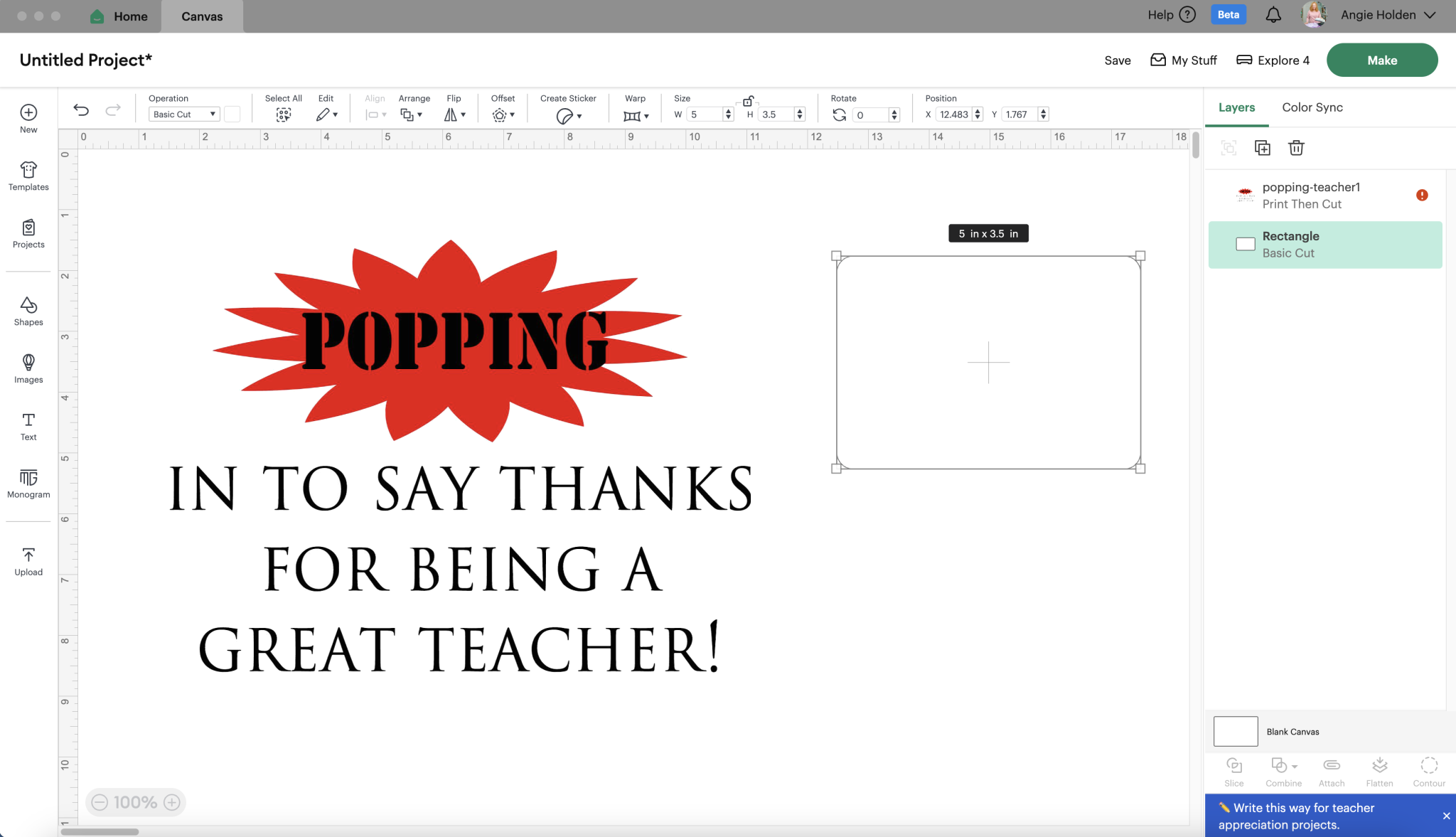Click the Height size field

pyautogui.click(x=776, y=114)
